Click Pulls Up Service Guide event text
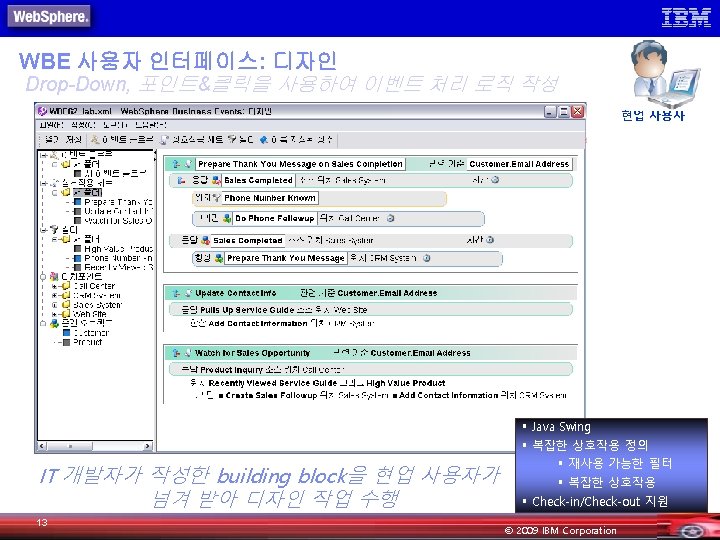Viewport: 720px width, 540px height. 247,310
